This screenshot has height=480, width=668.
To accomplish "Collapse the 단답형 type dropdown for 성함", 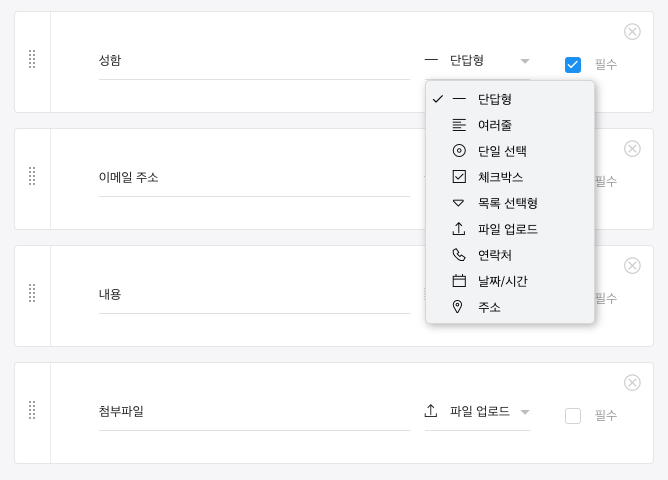I will click(x=477, y=60).
